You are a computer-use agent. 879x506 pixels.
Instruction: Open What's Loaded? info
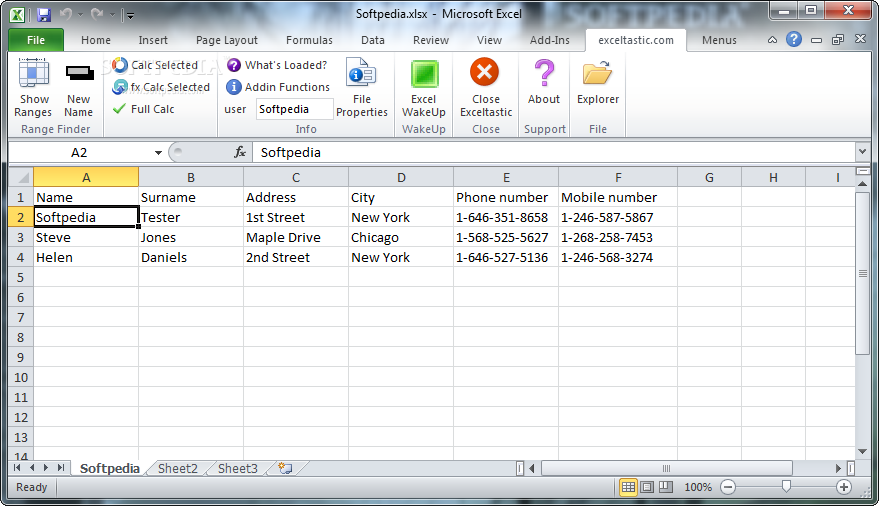tap(277, 65)
